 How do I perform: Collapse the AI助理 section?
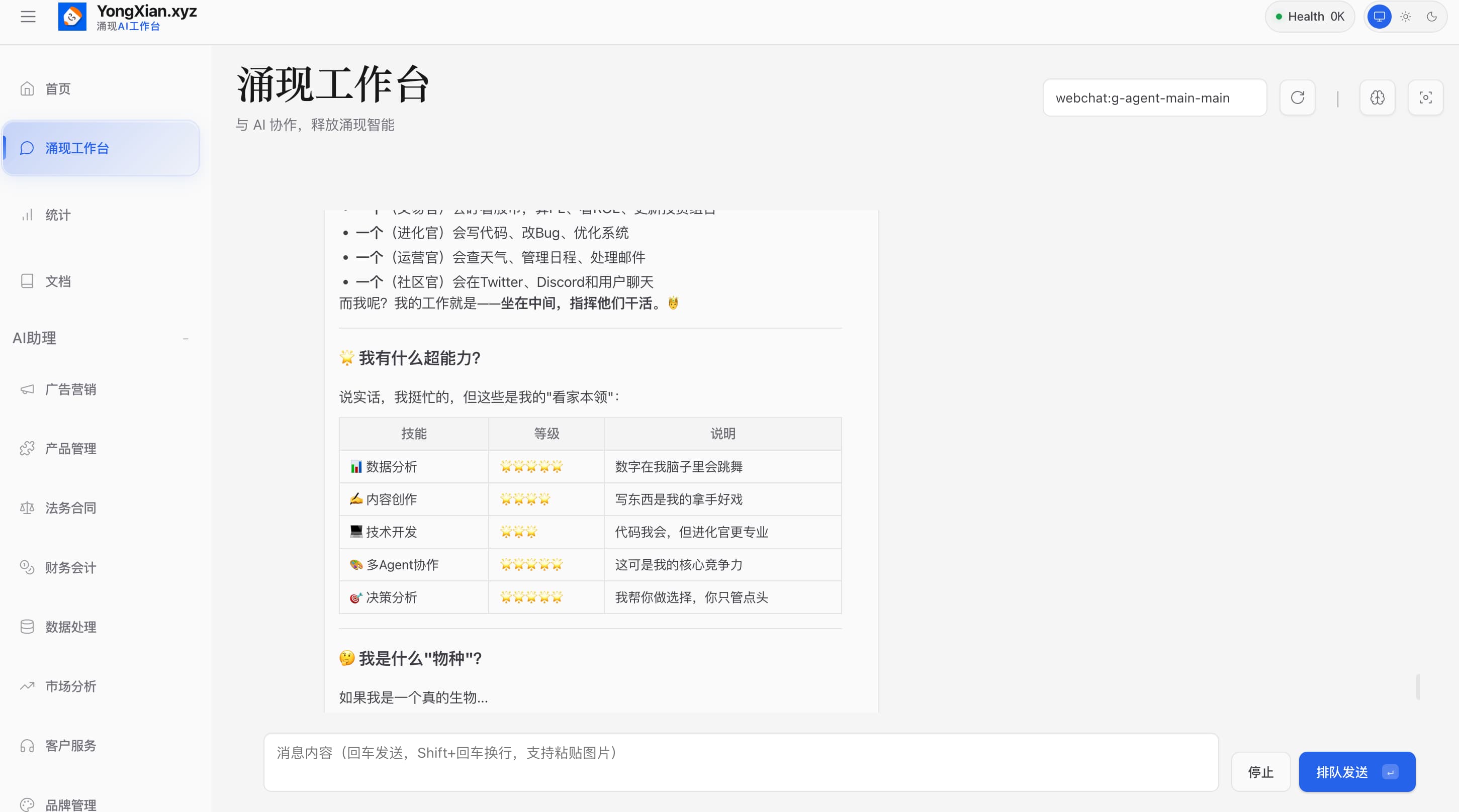186,338
